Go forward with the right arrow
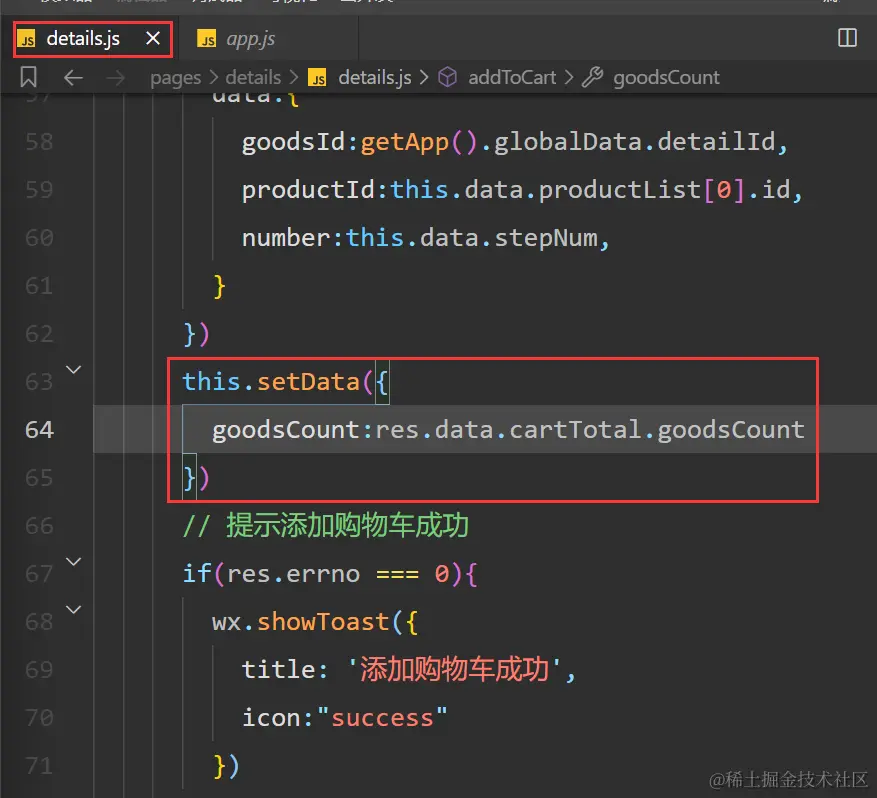 click(116, 78)
